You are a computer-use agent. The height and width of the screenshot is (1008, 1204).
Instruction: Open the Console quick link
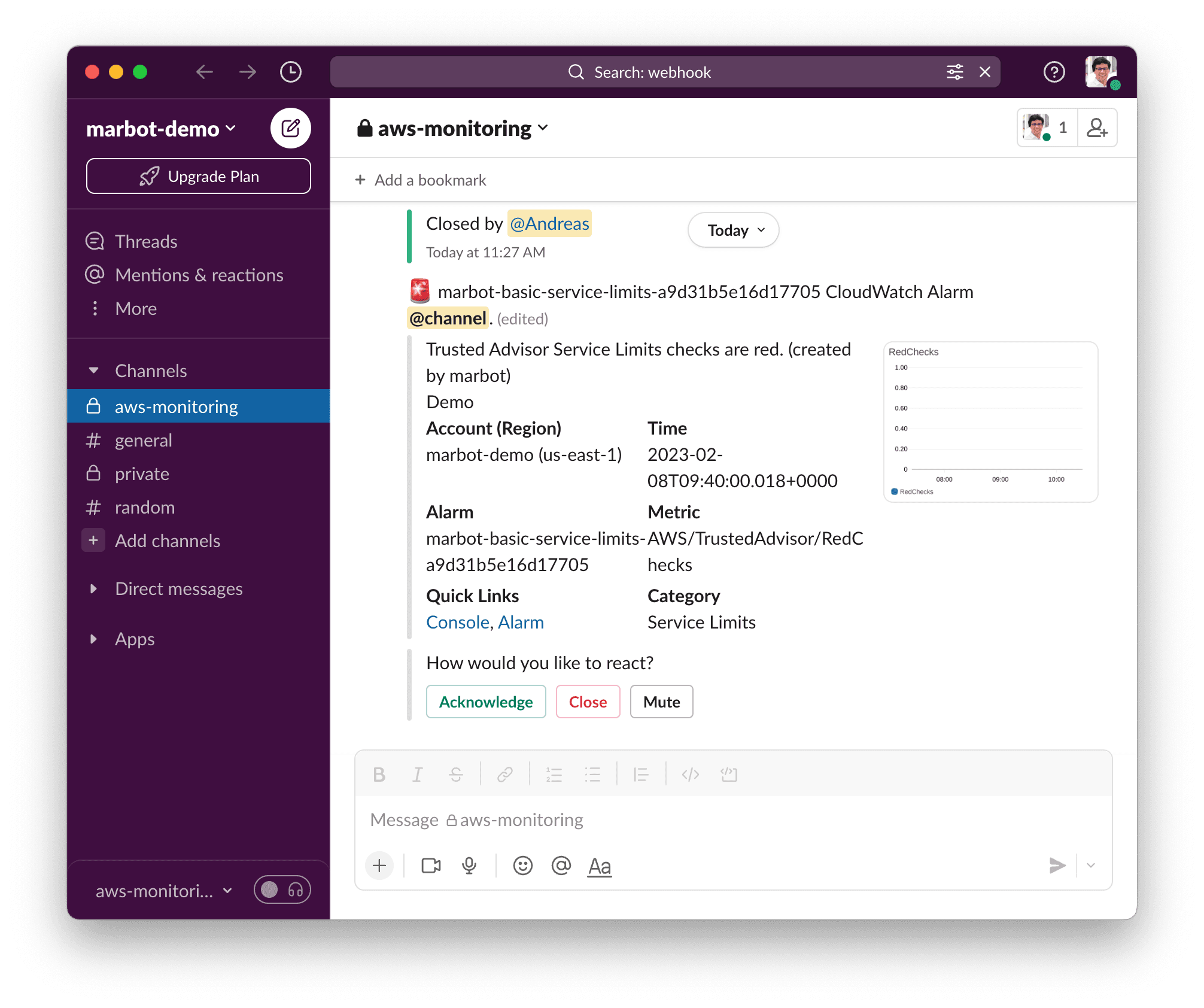click(458, 622)
